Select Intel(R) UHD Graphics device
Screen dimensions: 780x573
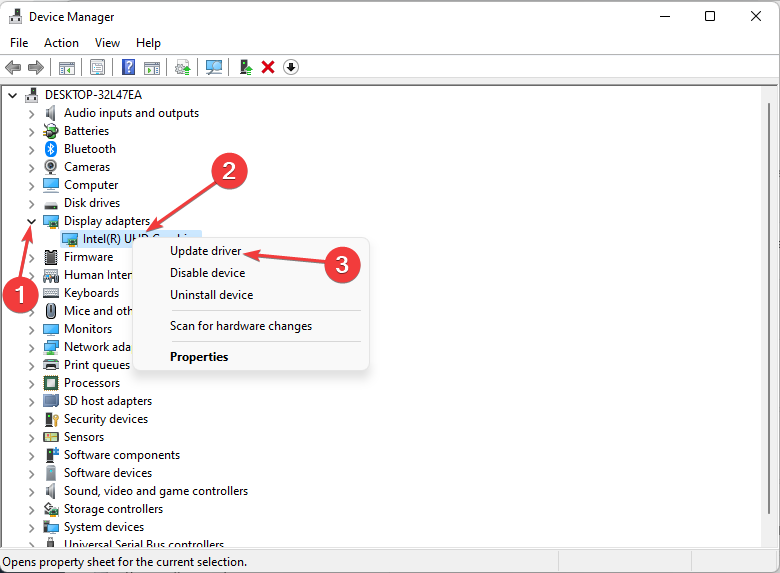click(131, 239)
